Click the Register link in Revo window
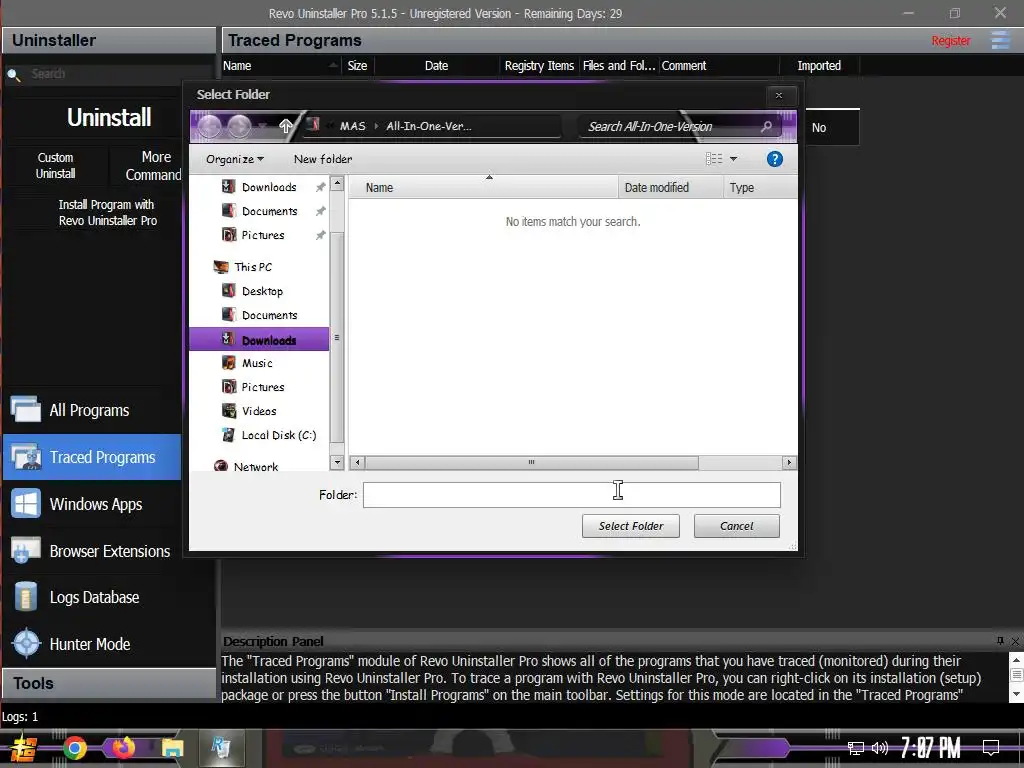The height and width of the screenshot is (768, 1024). pos(950,40)
